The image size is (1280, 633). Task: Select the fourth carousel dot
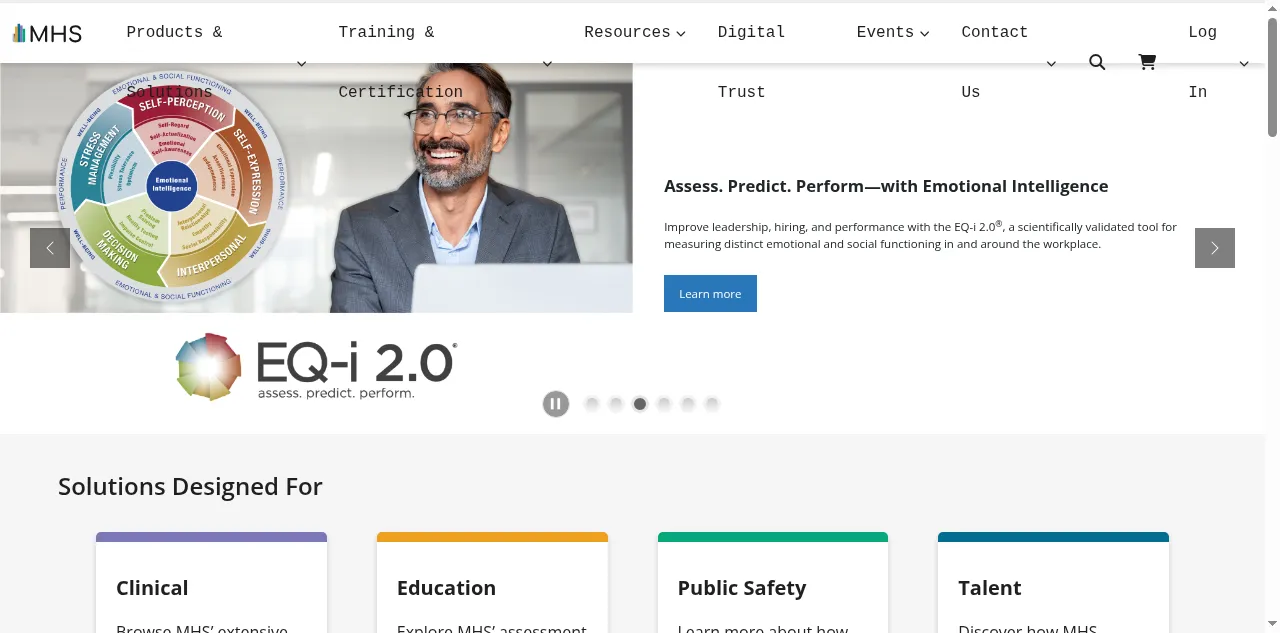(x=664, y=404)
